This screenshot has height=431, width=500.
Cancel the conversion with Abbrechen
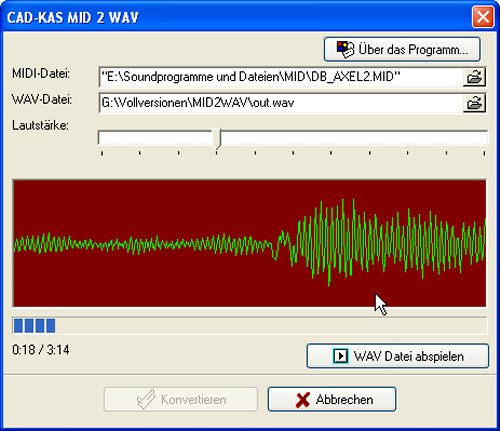[332, 399]
